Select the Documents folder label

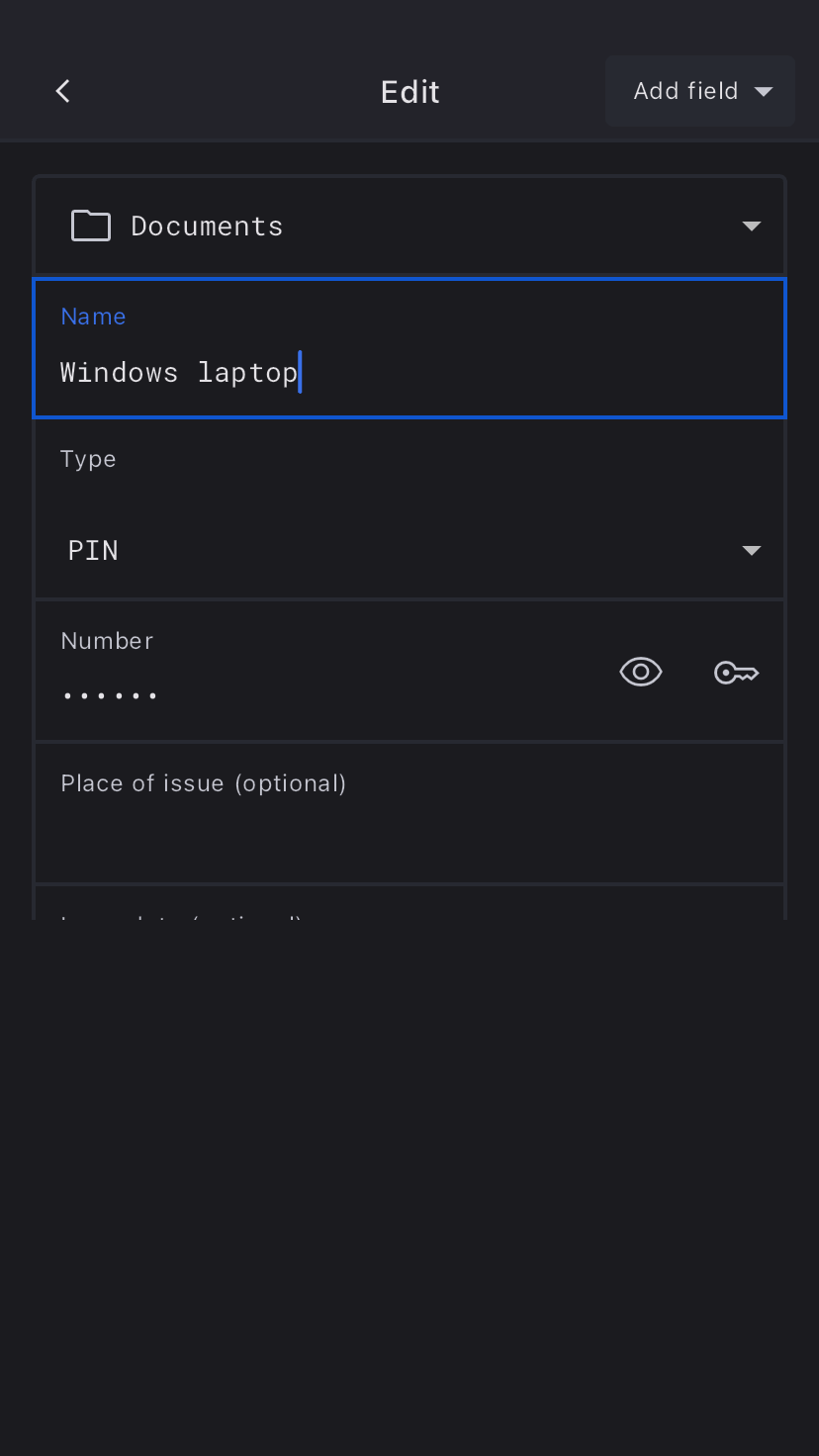pos(207,226)
